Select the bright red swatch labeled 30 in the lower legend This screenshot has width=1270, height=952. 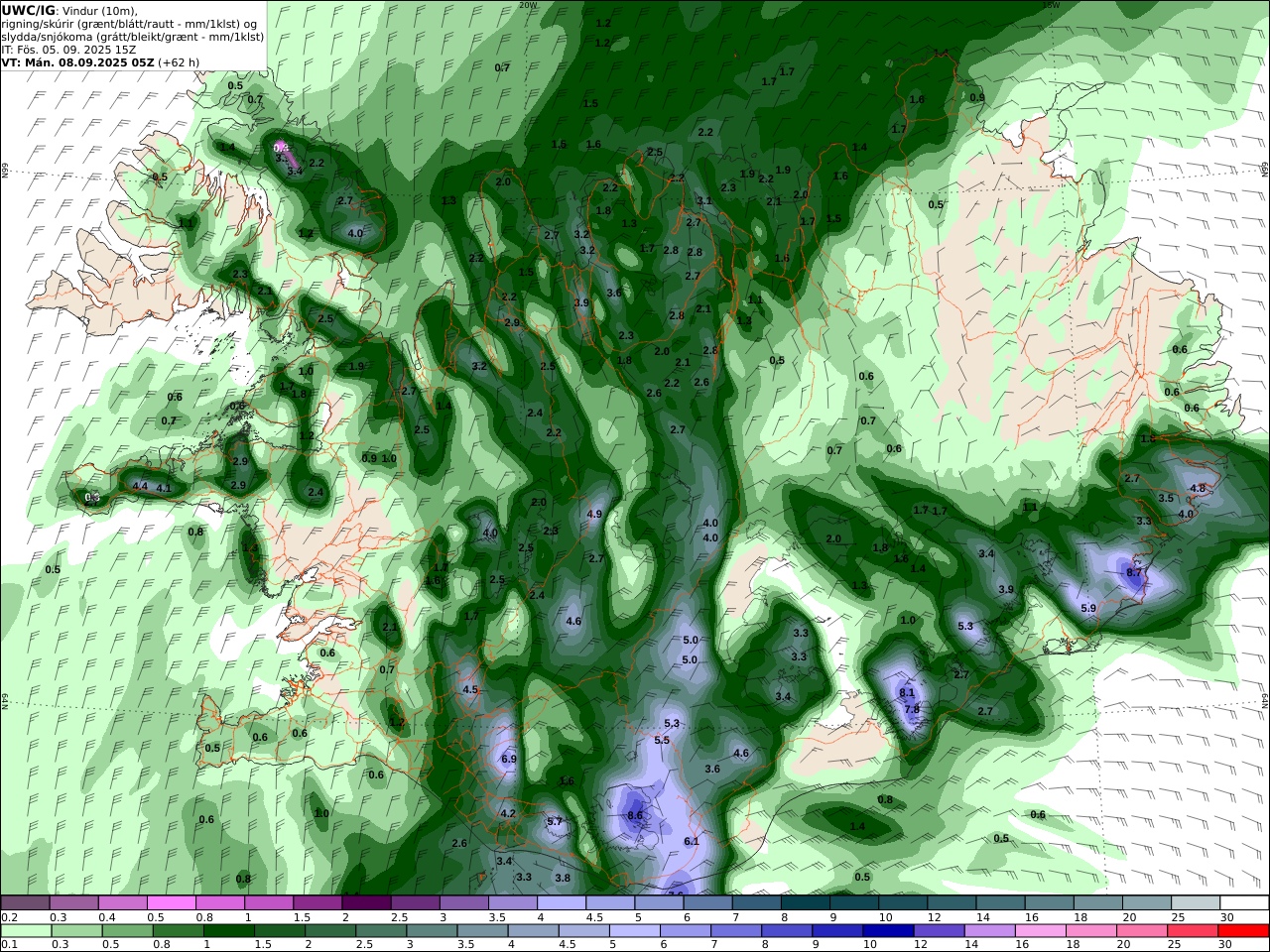(x=1243, y=931)
